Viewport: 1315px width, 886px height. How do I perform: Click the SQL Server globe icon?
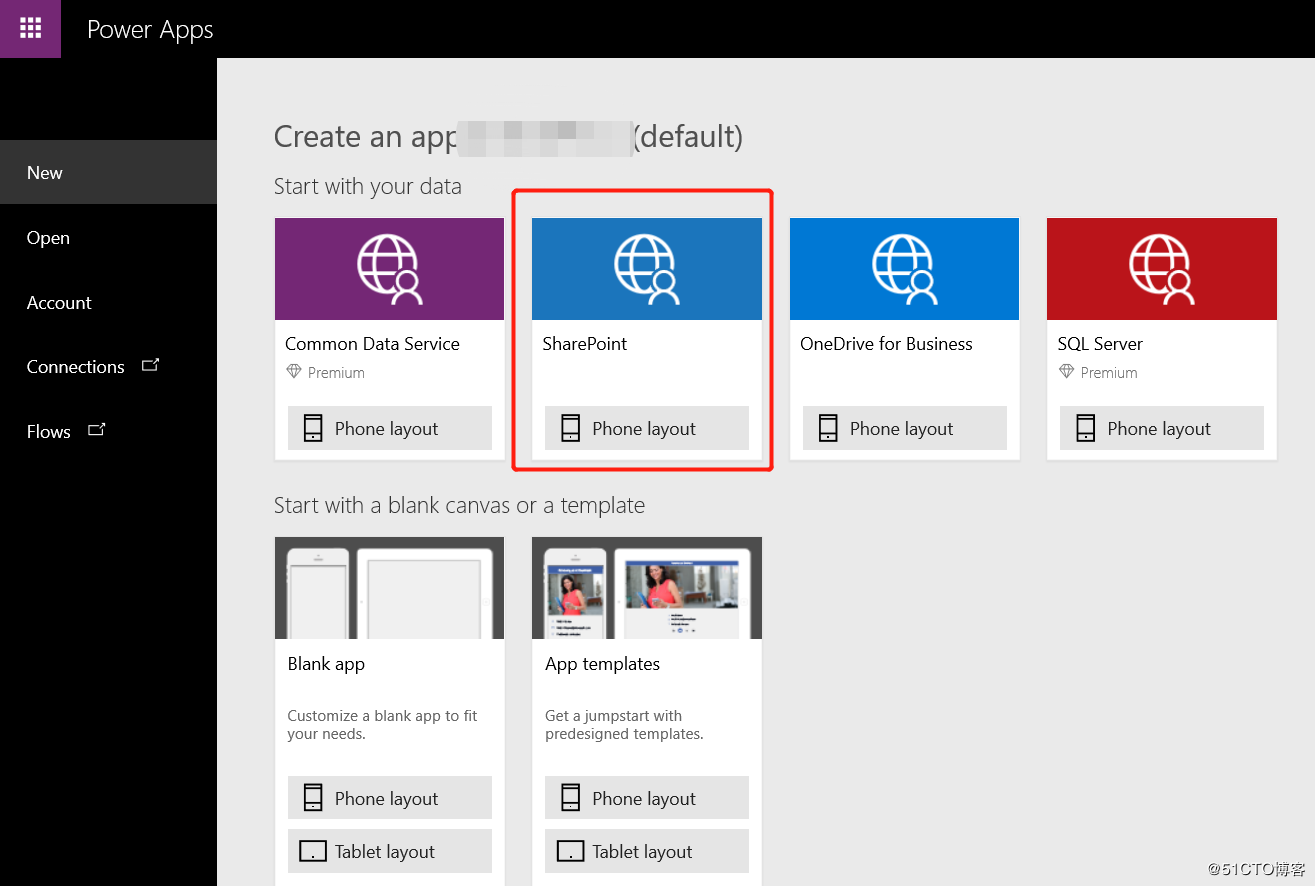[x=1162, y=269]
